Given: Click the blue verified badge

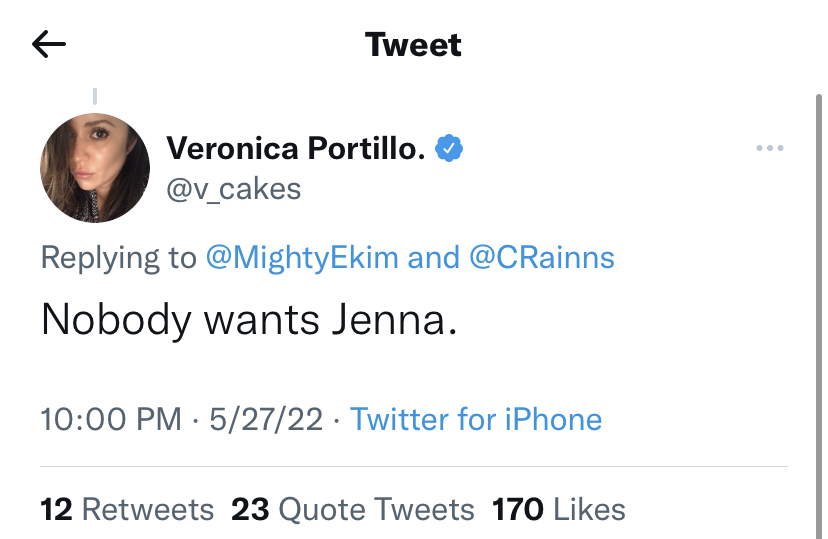Looking at the screenshot, I should click(449, 148).
